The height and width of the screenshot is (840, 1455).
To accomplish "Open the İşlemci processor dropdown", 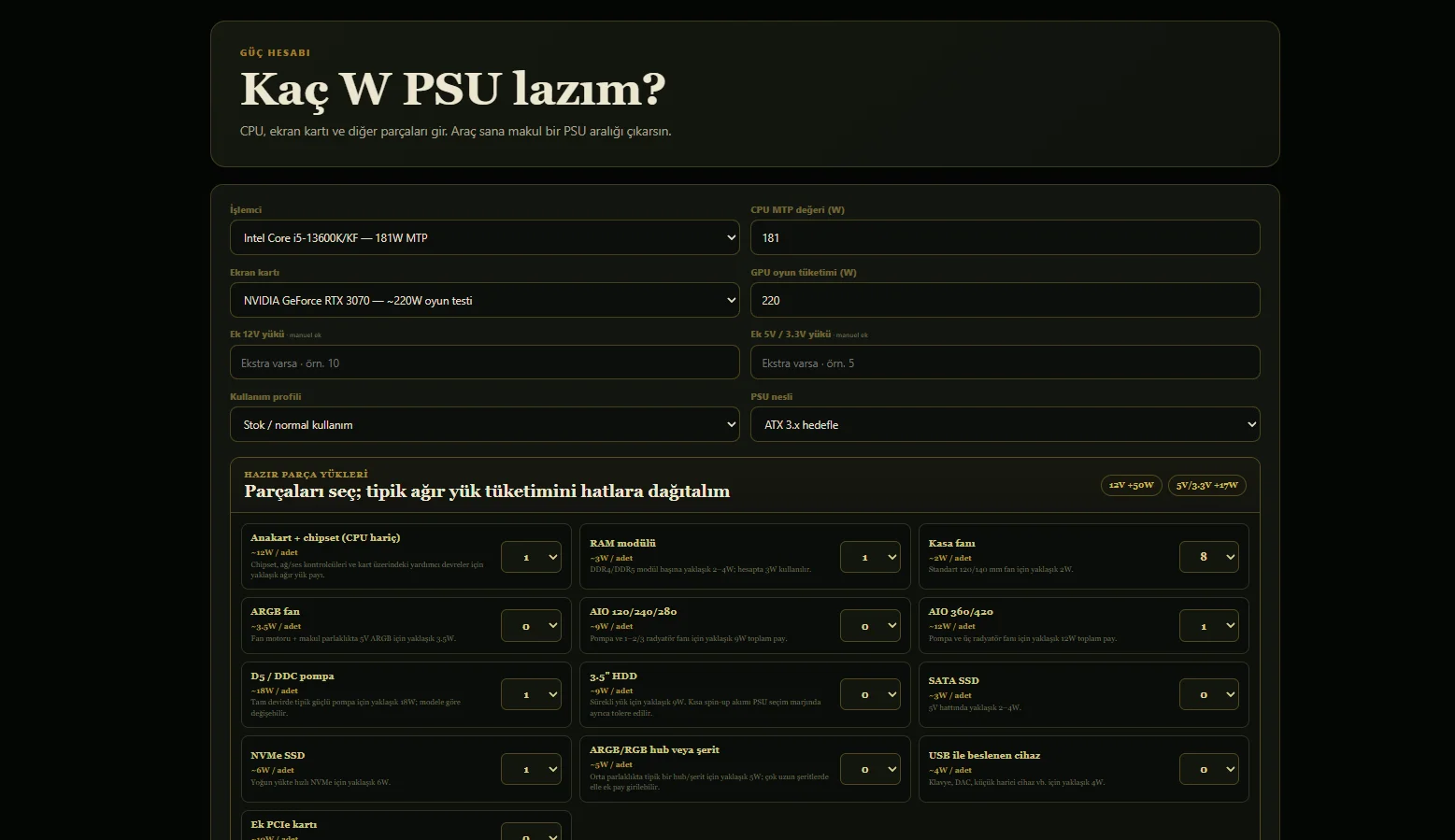I will tap(484, 237).
